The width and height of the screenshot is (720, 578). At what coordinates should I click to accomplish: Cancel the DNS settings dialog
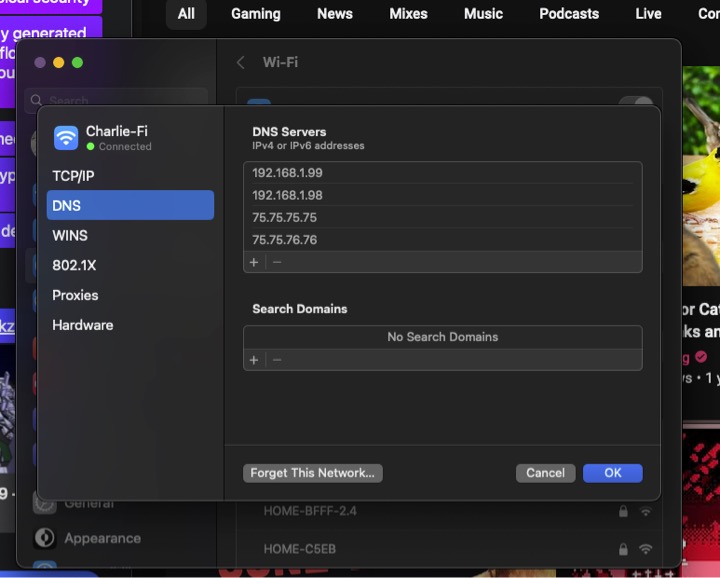pos(545,473)
